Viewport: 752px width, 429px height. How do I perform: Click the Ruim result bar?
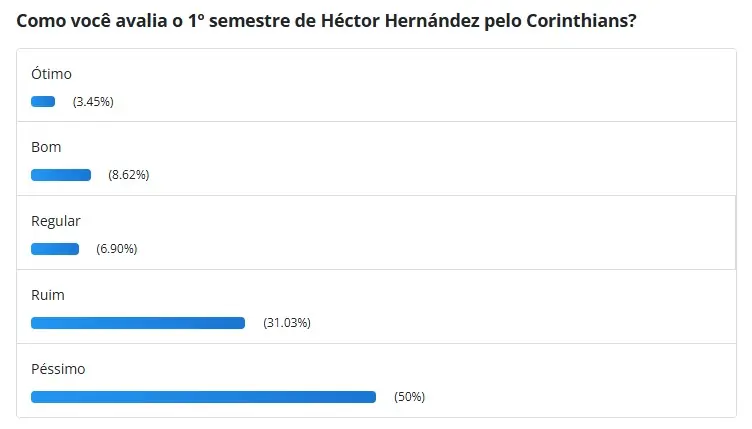pyautogui.click(x=138, y=323)
